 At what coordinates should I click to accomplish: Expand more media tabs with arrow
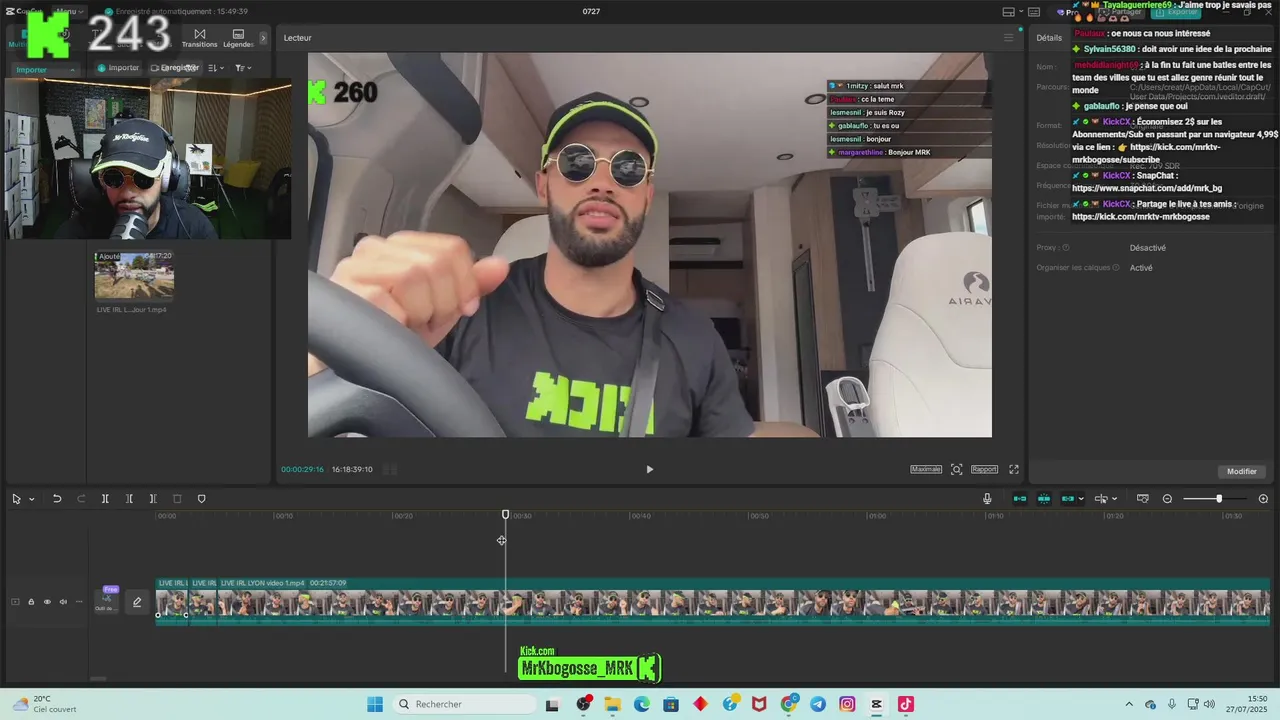point(264,38)
